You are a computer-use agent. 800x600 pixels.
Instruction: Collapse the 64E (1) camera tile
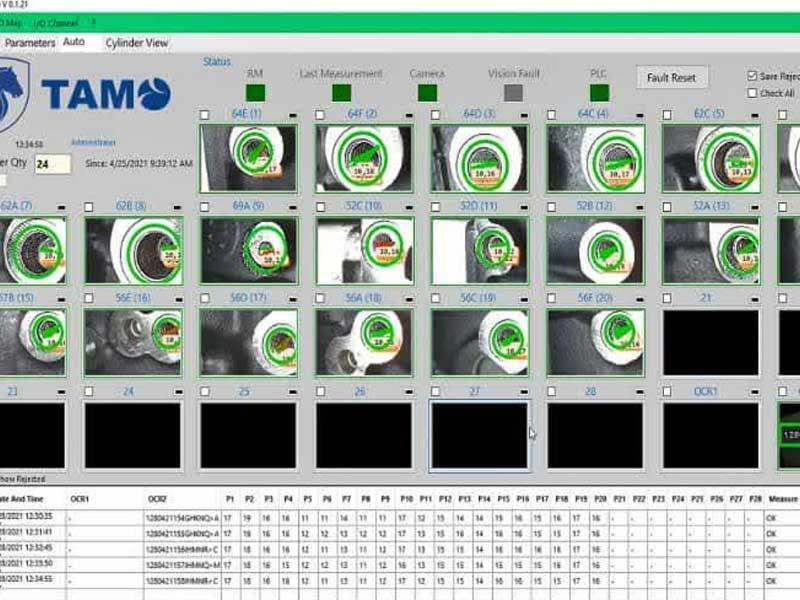[293, 115]
